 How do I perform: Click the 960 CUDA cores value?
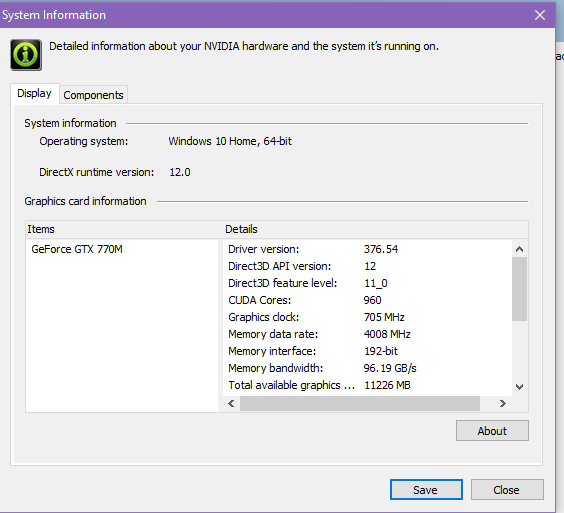tap(372, 300)
